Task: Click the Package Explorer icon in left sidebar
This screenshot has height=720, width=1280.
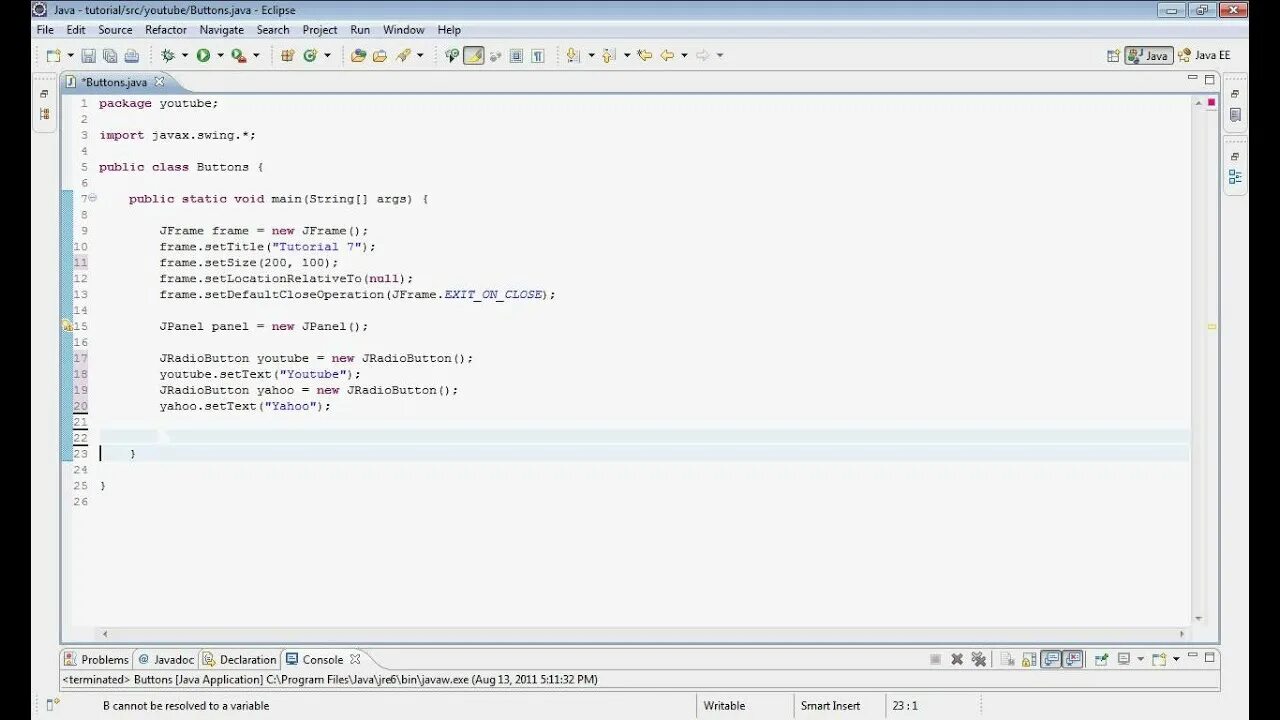Action: coord(44,114)
